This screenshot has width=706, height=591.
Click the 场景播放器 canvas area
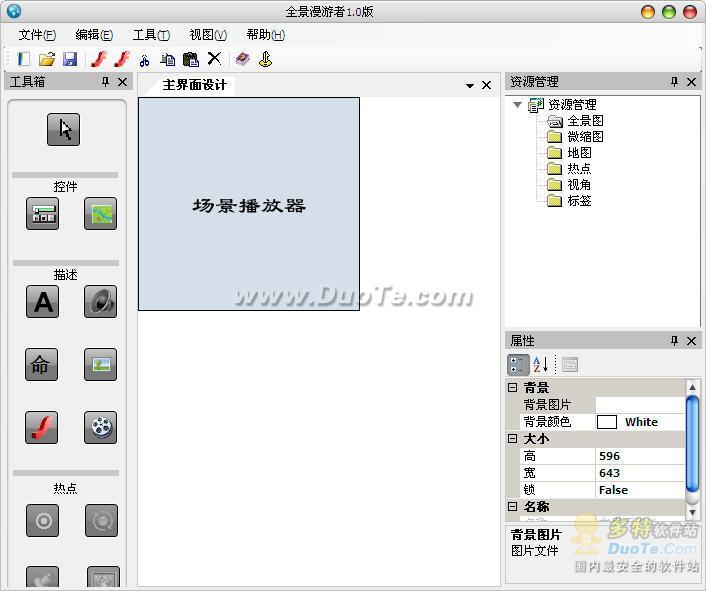[249, 204]
